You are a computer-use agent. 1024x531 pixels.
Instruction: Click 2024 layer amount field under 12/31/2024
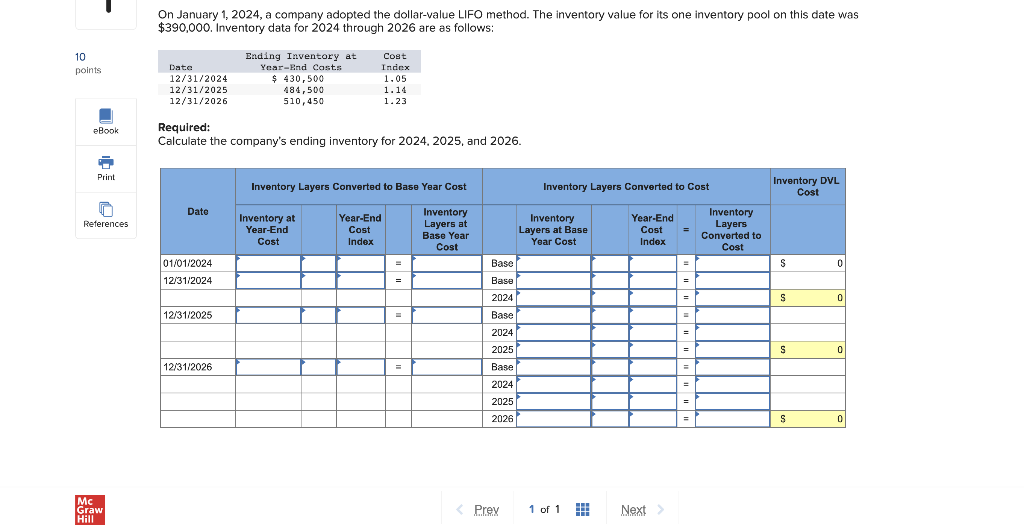[554, 298]
